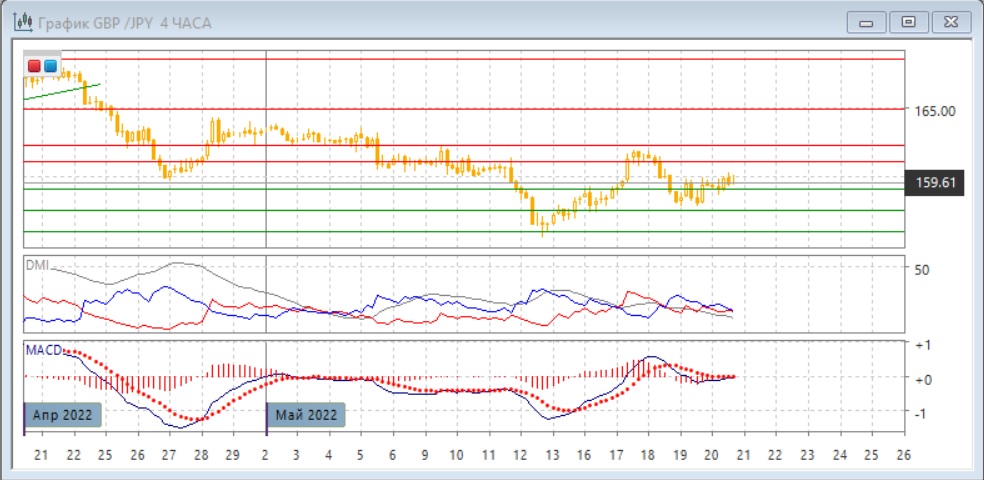Screen dimensions: 984x480
Task: Click the 165.00 price axis label
Action: click(935, 111)
